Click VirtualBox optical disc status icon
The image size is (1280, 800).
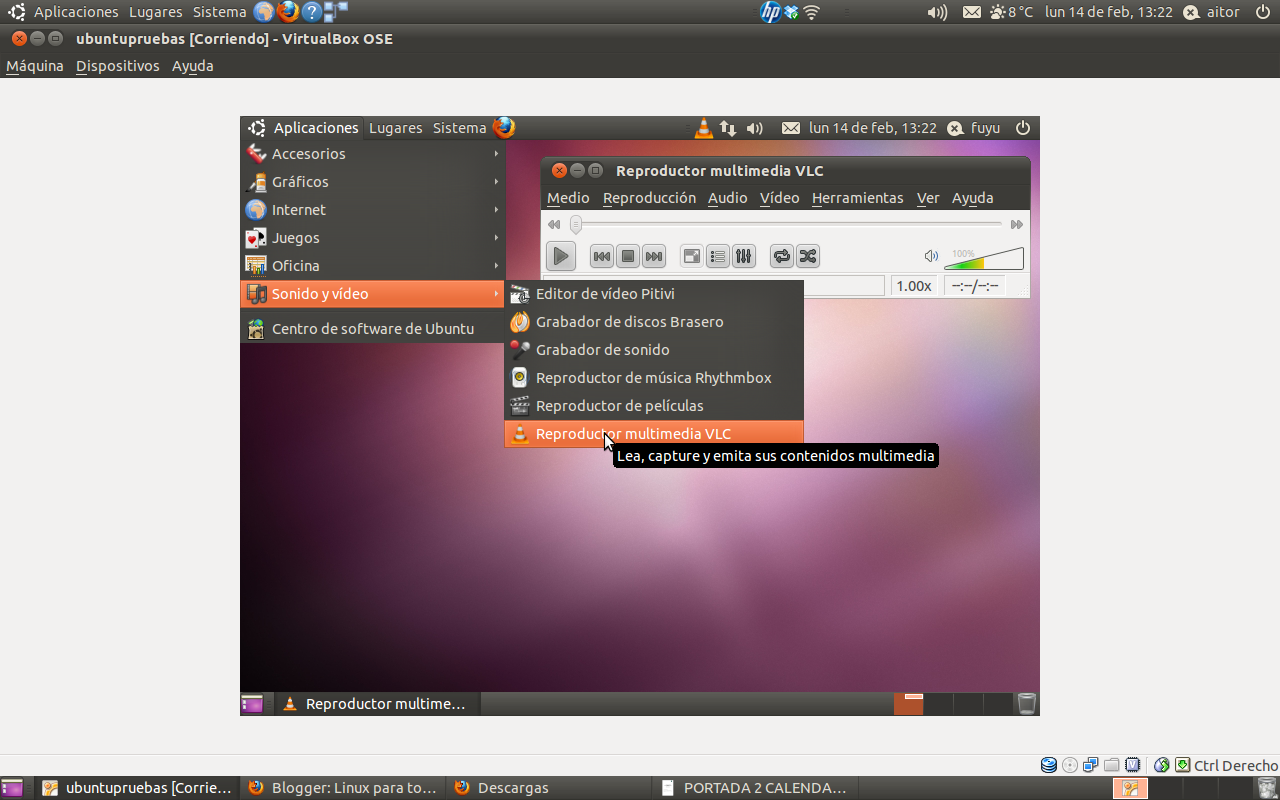click(1070, 765)
